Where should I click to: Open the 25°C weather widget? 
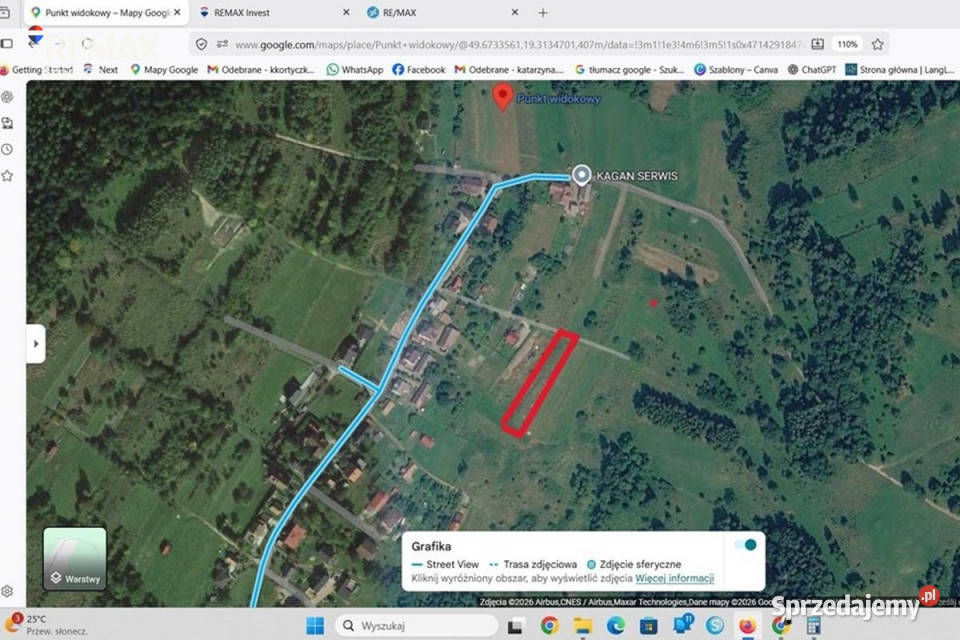[46, 624]
